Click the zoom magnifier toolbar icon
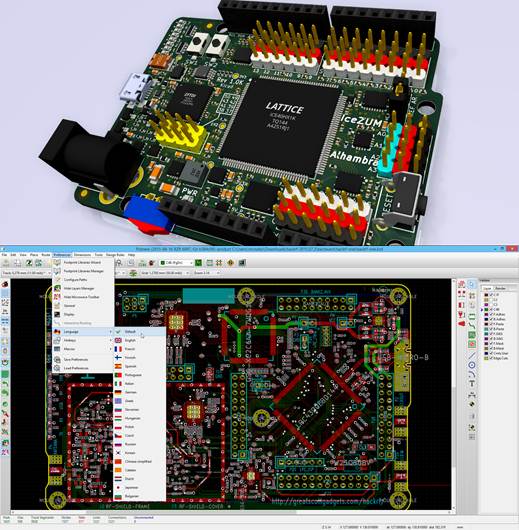The image size is (519, 530). tap(119, 263)
